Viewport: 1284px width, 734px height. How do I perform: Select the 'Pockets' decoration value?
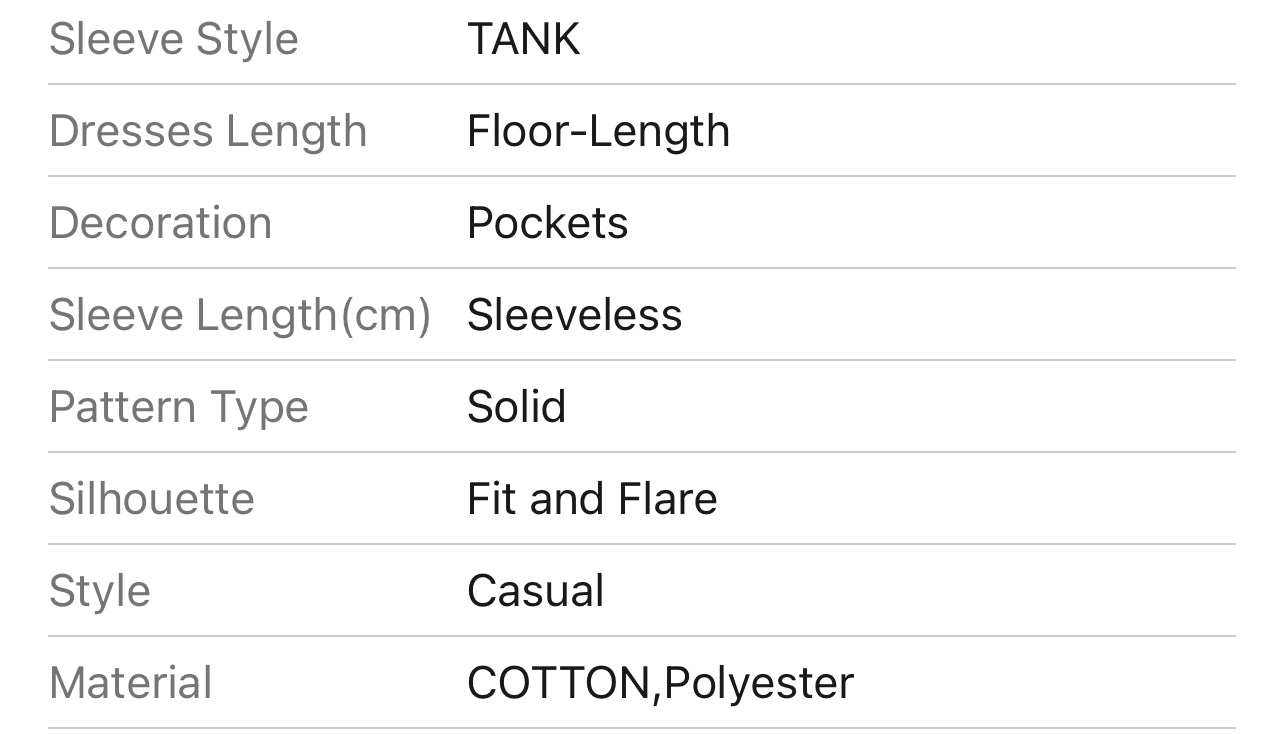(547, 223)
